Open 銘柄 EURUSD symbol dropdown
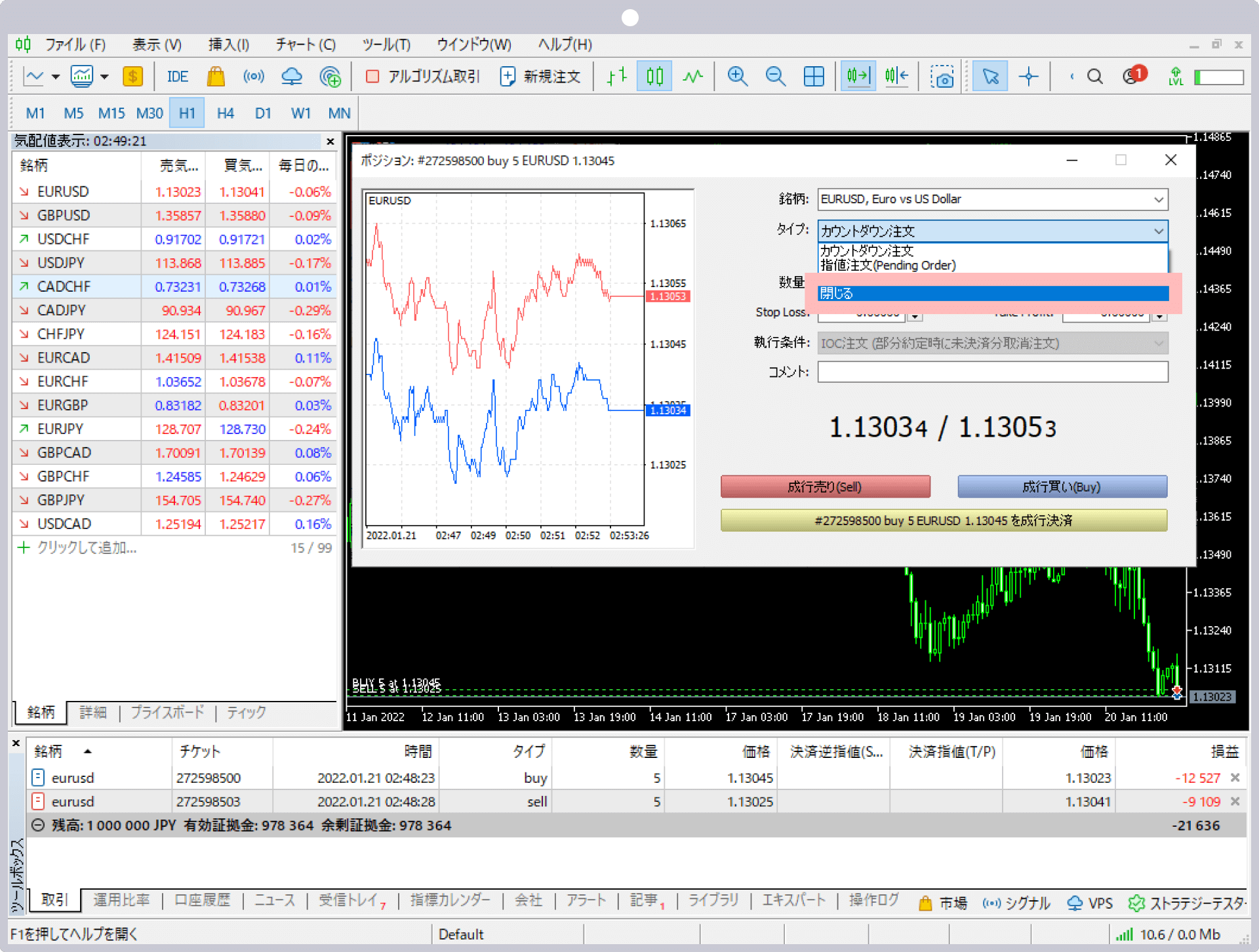The image size is (1259, 952). tap(993, 199)
